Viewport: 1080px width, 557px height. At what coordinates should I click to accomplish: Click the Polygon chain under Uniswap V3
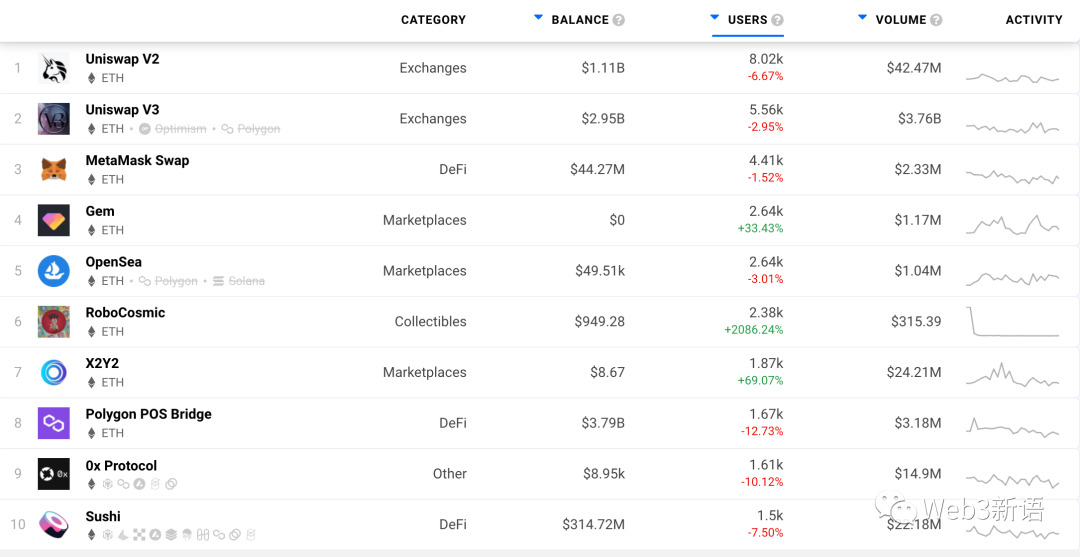click(251, 129)
